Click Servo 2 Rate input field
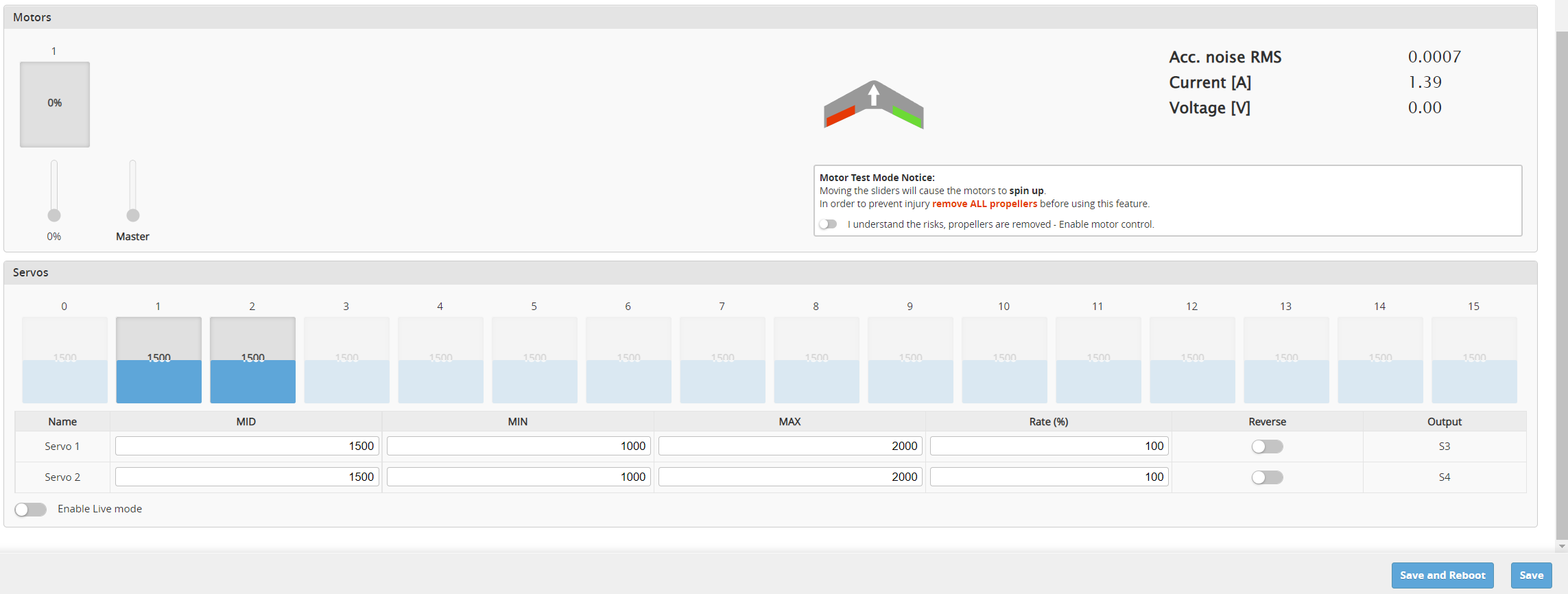 click(x=1049, y=477)
